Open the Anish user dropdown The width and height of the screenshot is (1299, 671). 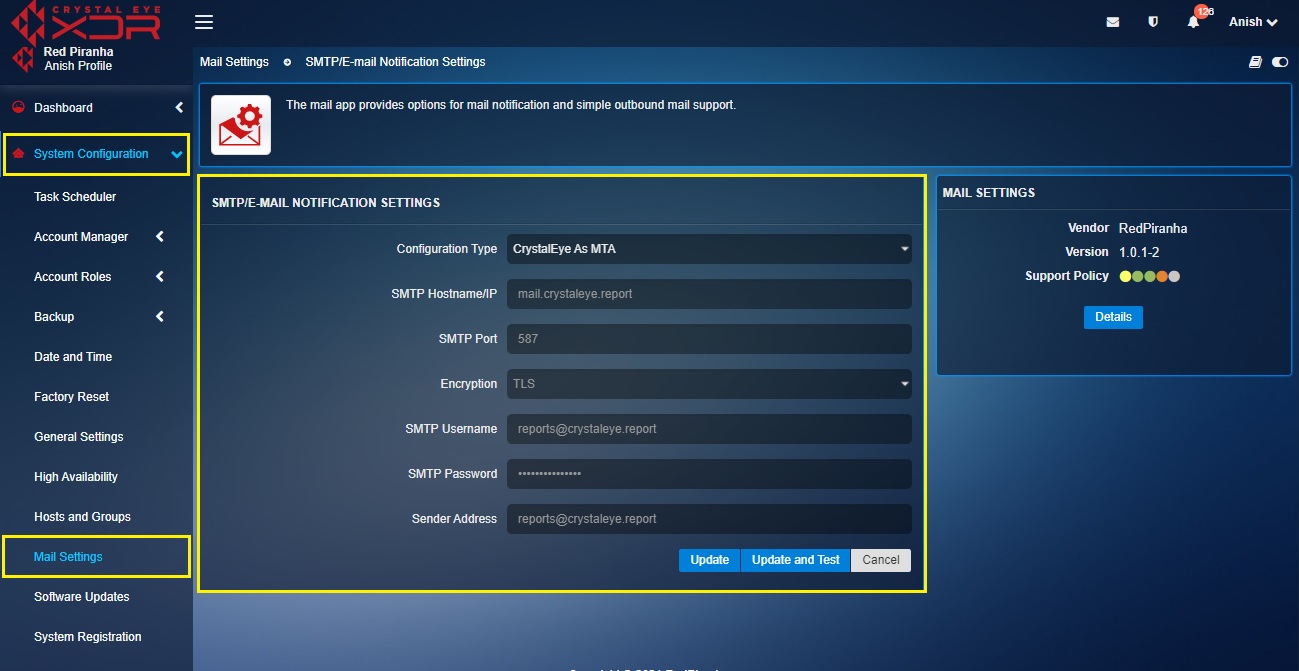click(1253, 22)
